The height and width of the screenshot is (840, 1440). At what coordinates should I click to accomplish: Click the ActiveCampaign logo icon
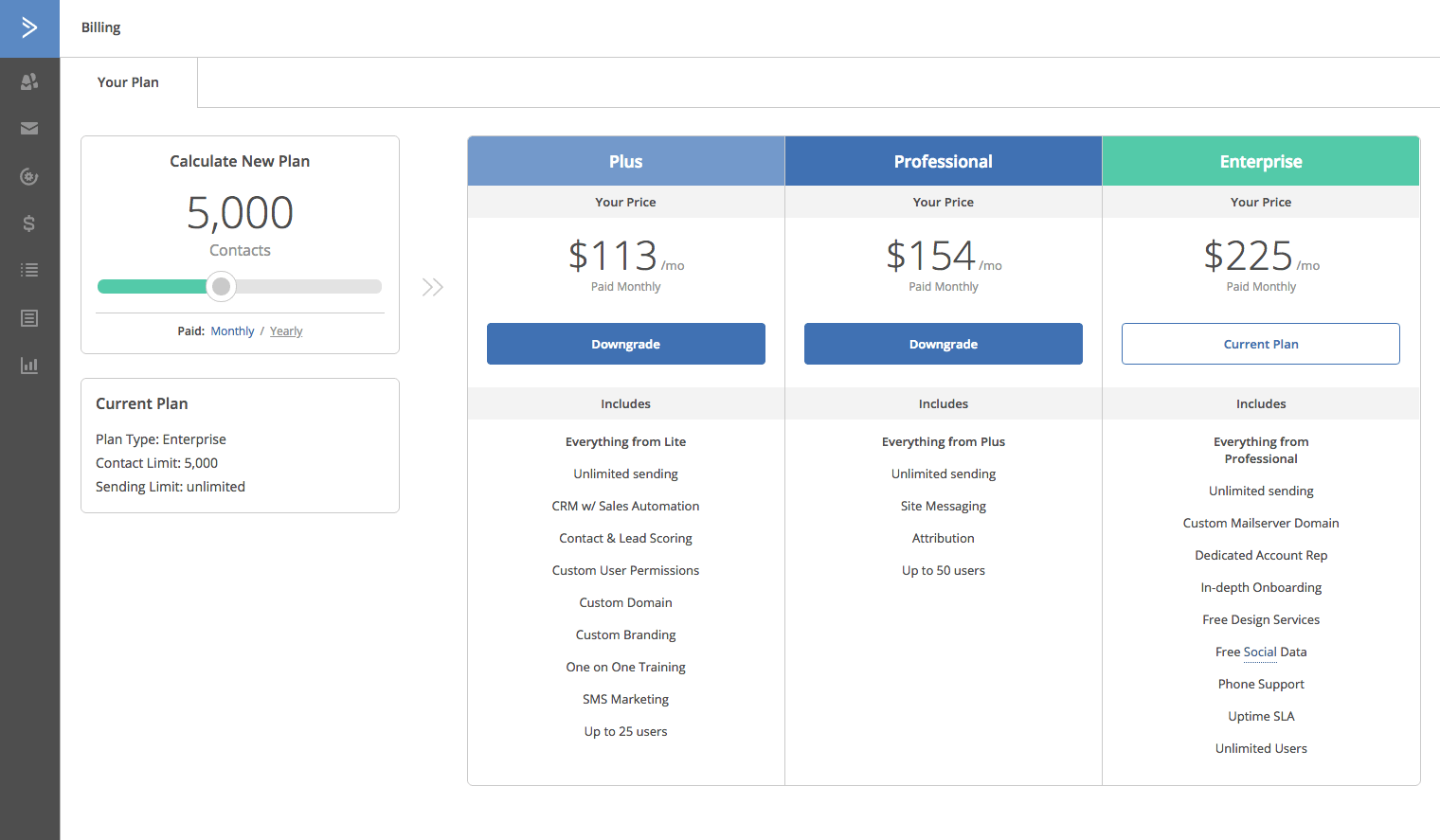click(x=29, y=27)
